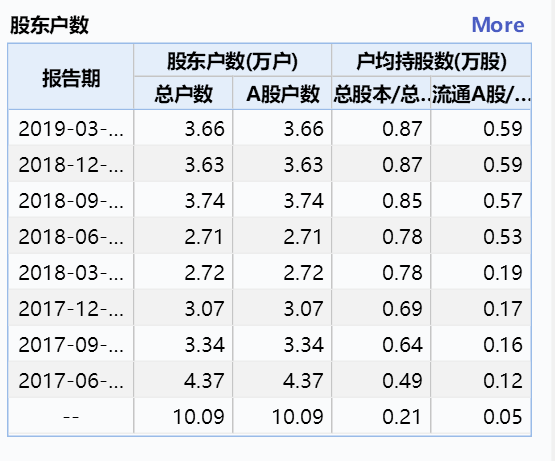Click the 0.05 value in last row
The width and height of the screenshot is (555, 461).
481,416
